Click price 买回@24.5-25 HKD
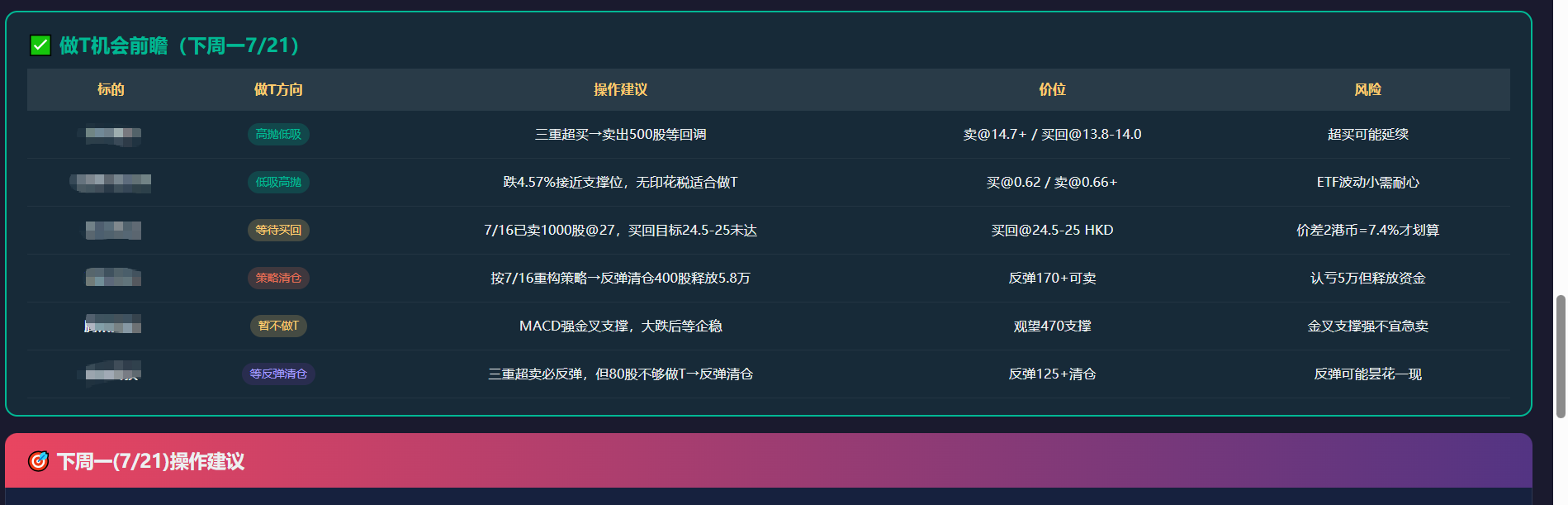Screen dimensions: 1568x505 pyautogui.click(x=1052, y=230)
